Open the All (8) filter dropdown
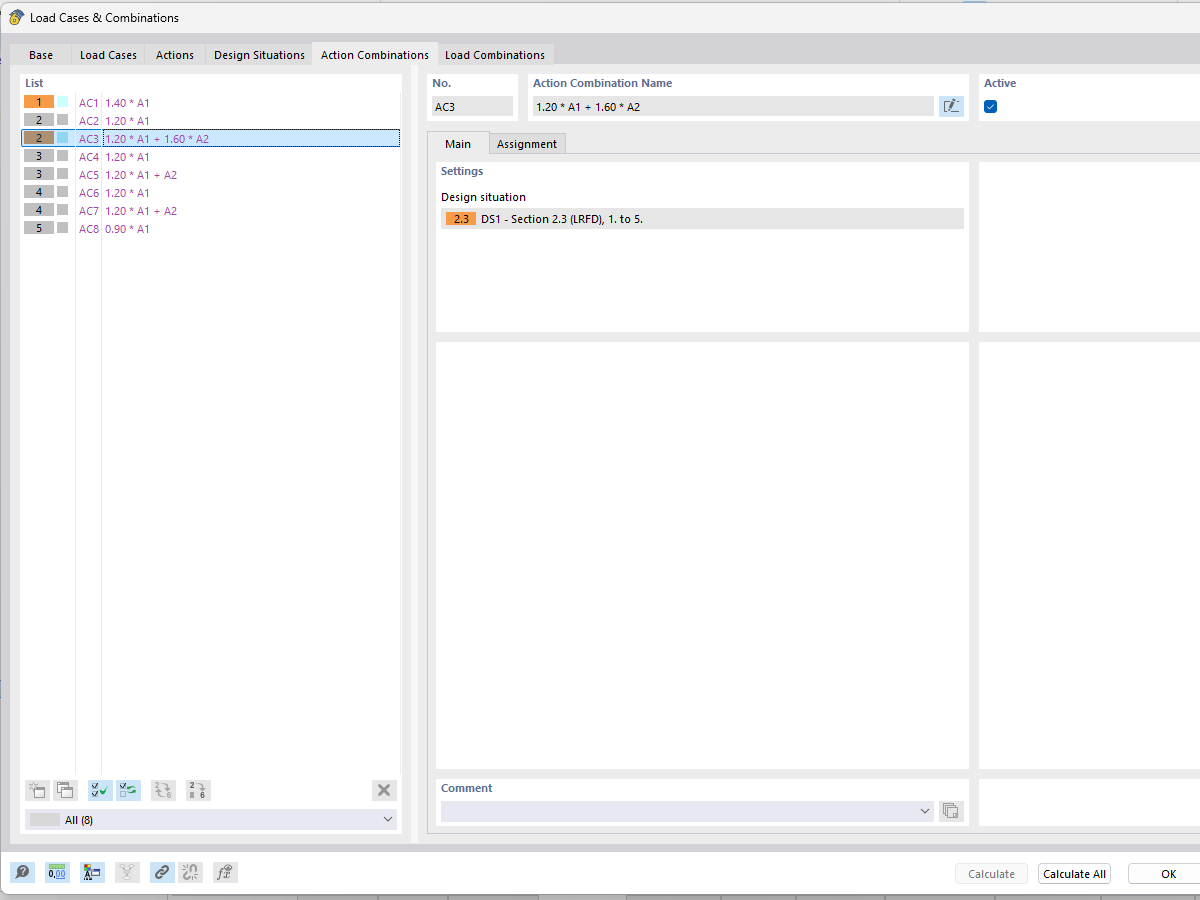Image resolution: width=1200 pixels, height=900 pixels. (x=210, y=819)
